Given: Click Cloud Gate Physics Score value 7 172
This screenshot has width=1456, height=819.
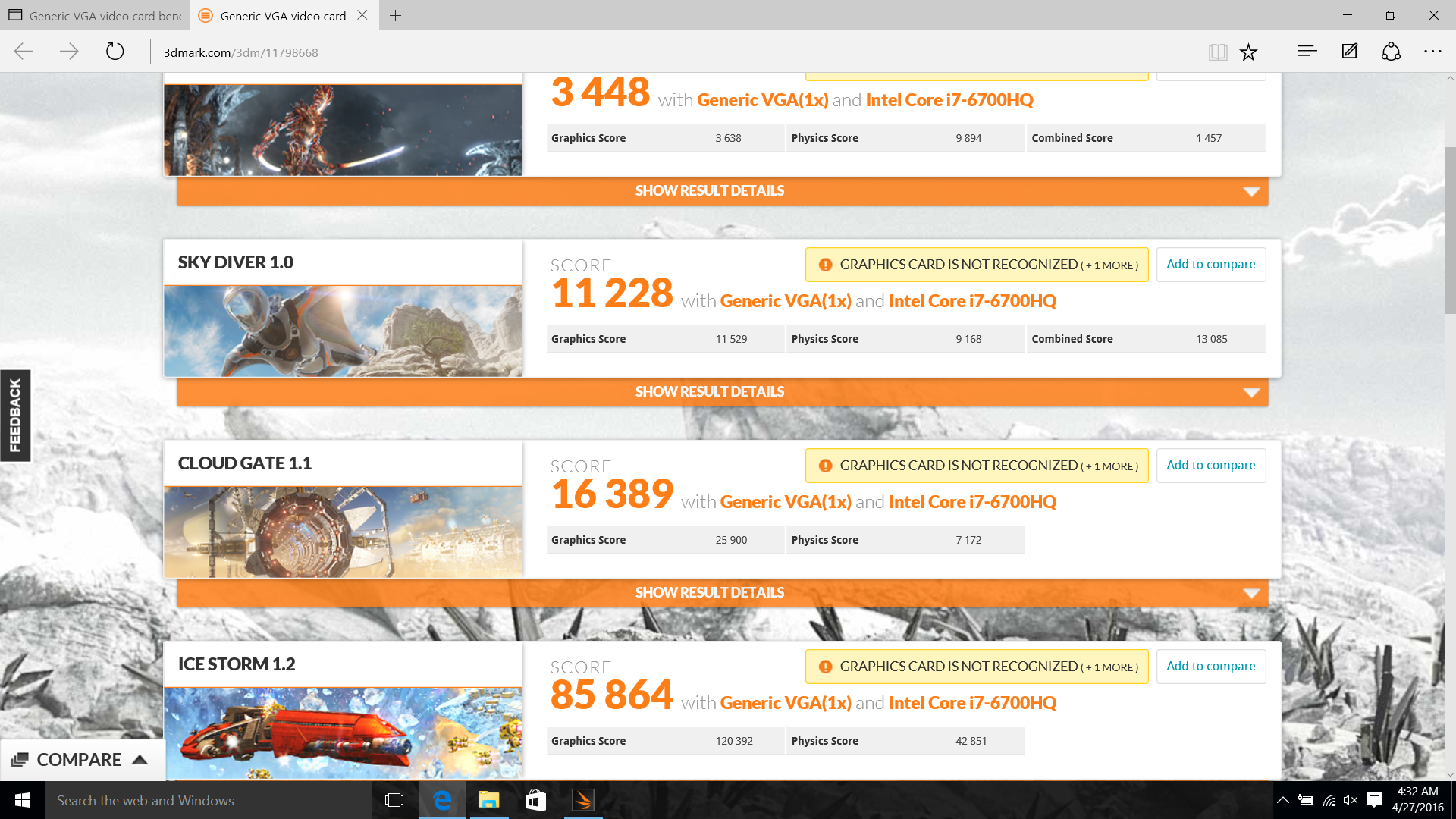Looking at the screenshot, I should pyautogui.click(x=968, y=540).
